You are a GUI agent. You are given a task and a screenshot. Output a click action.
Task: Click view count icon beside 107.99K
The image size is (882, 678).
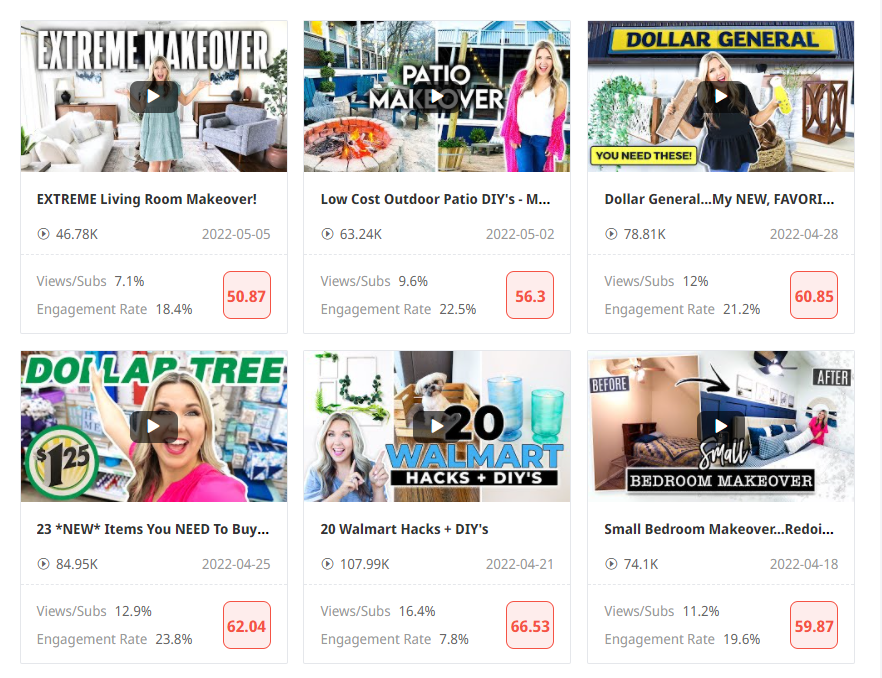[327, 564]
